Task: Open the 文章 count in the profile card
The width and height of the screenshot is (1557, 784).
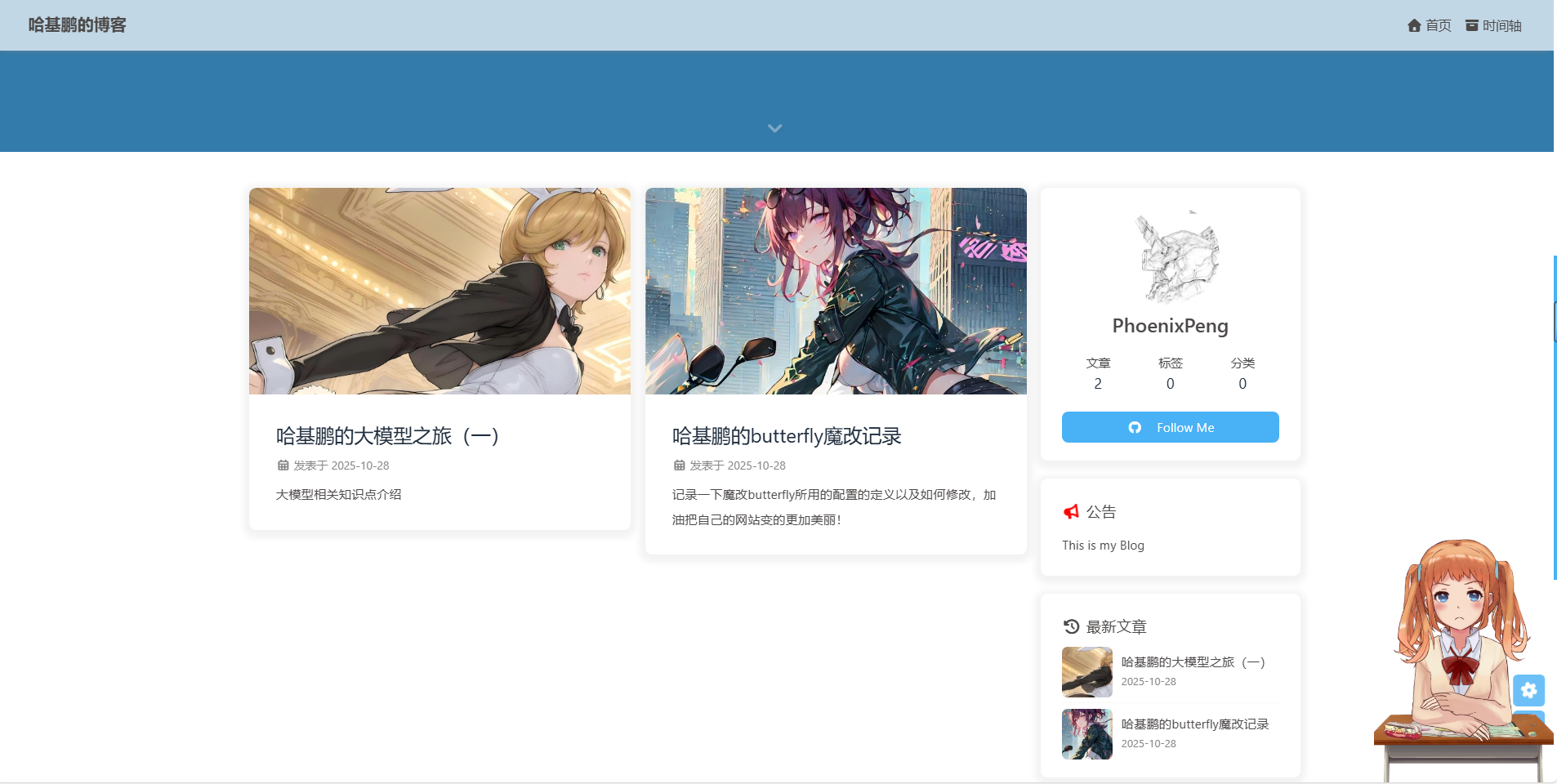Action: [1098, 373]
